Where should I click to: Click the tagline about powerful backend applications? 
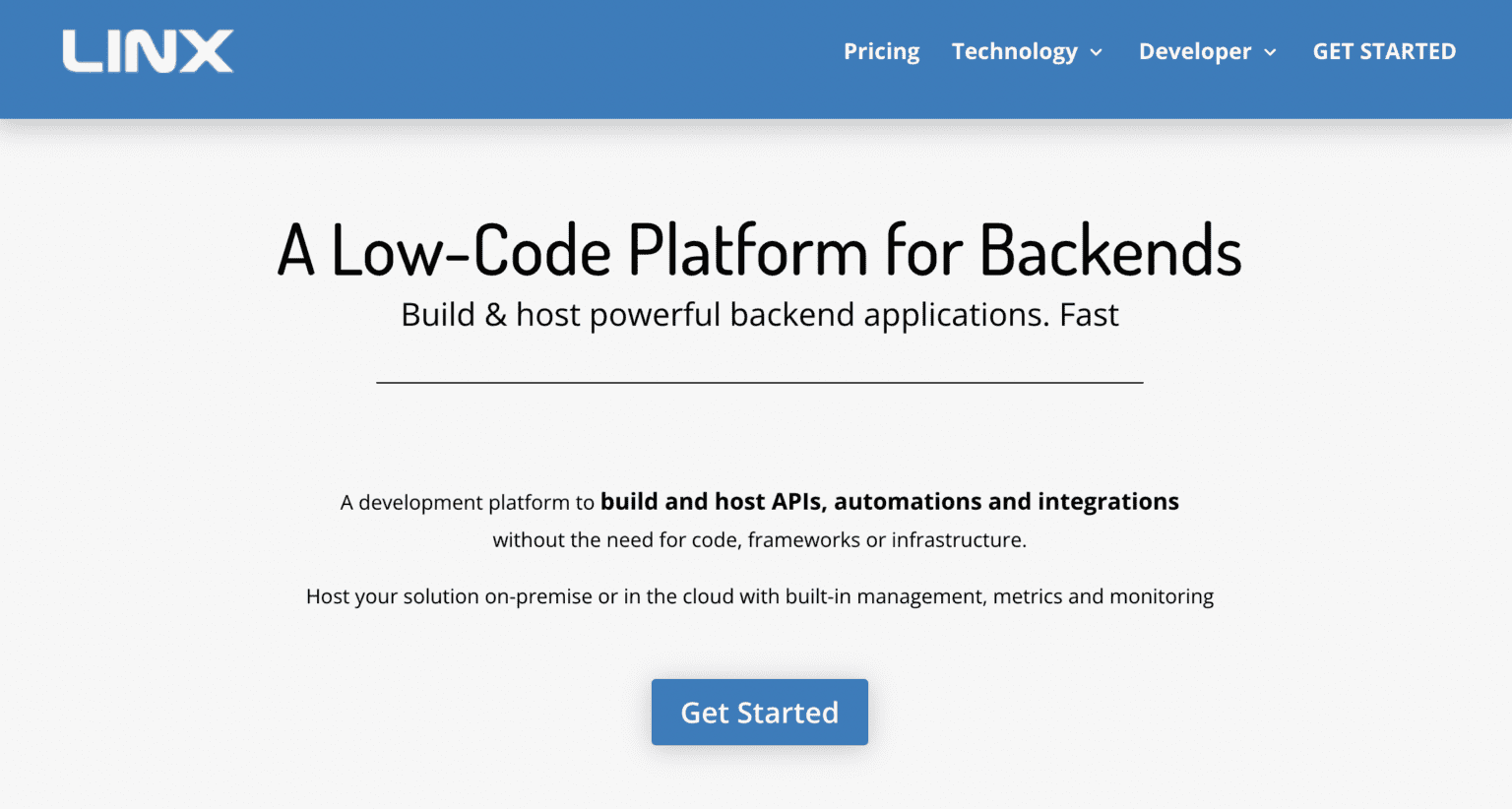(759, 314)
